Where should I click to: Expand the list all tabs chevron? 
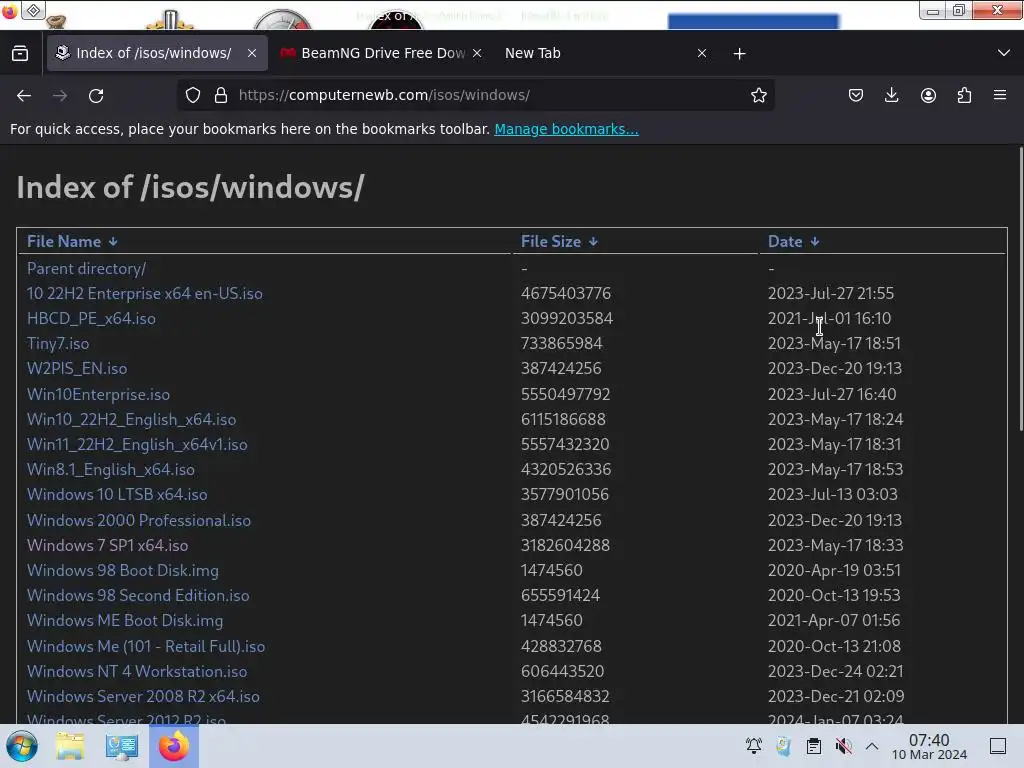click(x=1004, y=53)
